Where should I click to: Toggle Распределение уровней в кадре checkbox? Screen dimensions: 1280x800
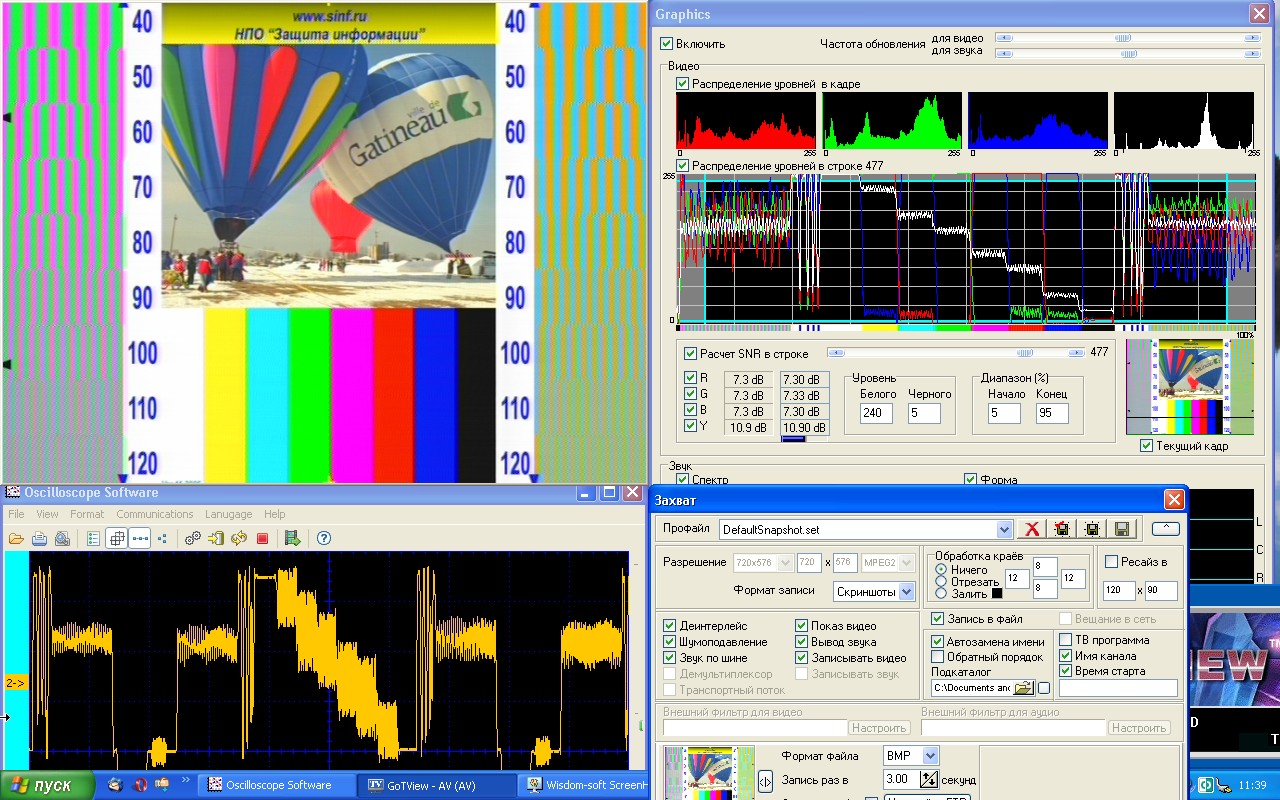click(x=683, y=84)
